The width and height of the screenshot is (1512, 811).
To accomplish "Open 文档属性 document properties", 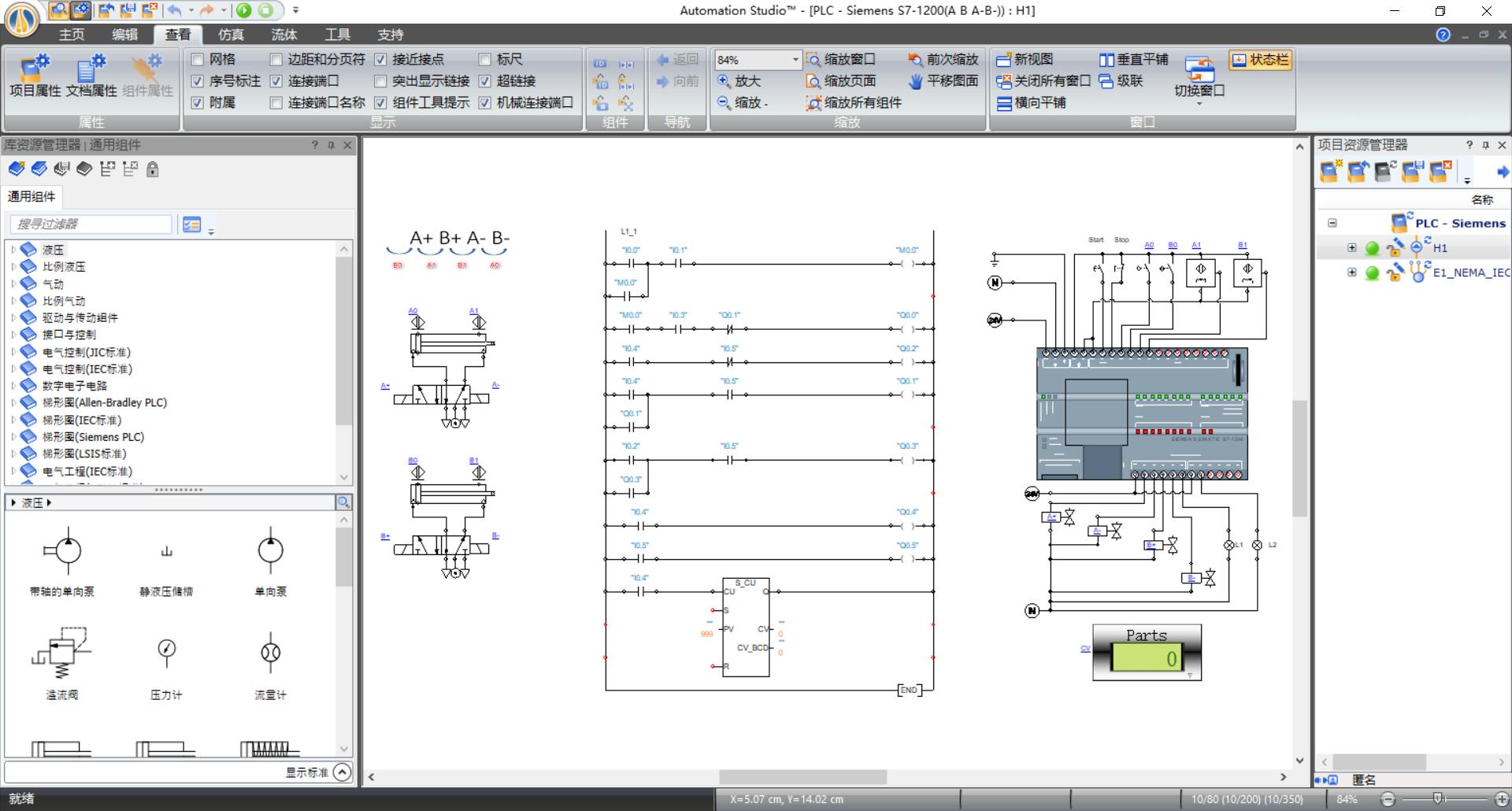I will [91, 76].
